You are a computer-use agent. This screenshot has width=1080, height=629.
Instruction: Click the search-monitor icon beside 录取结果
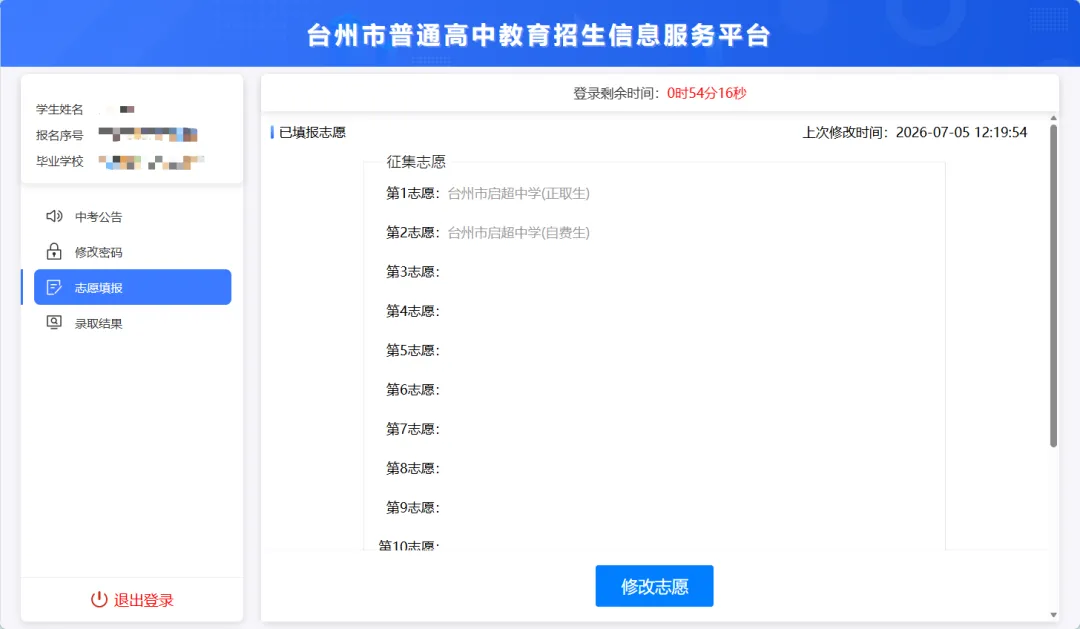pos(54,322)
